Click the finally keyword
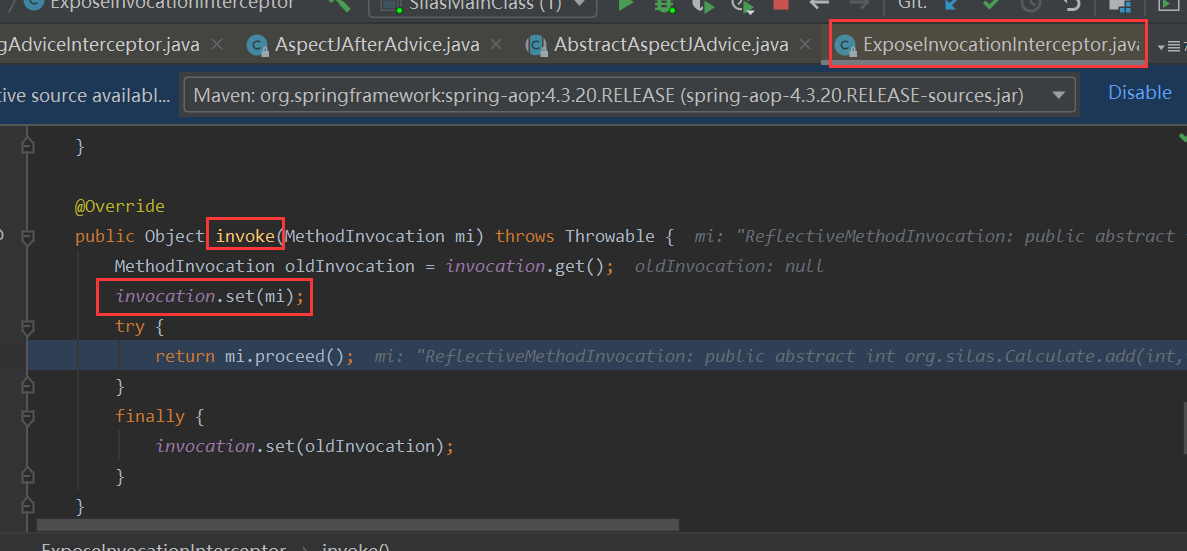Image resolution: width=1187 pixels, height=551 pixels. pos(150,416)
